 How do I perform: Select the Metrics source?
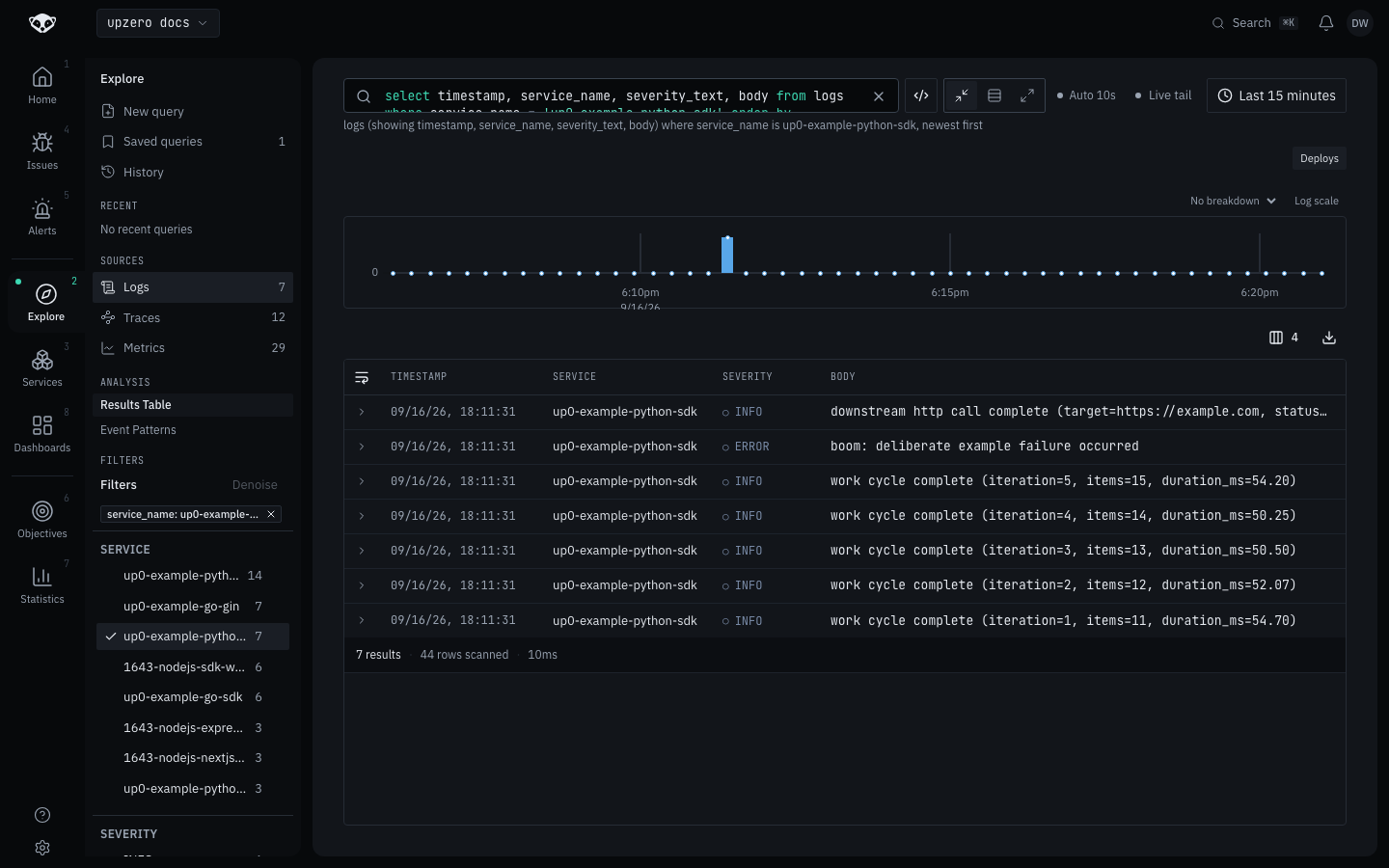point(193,348)
